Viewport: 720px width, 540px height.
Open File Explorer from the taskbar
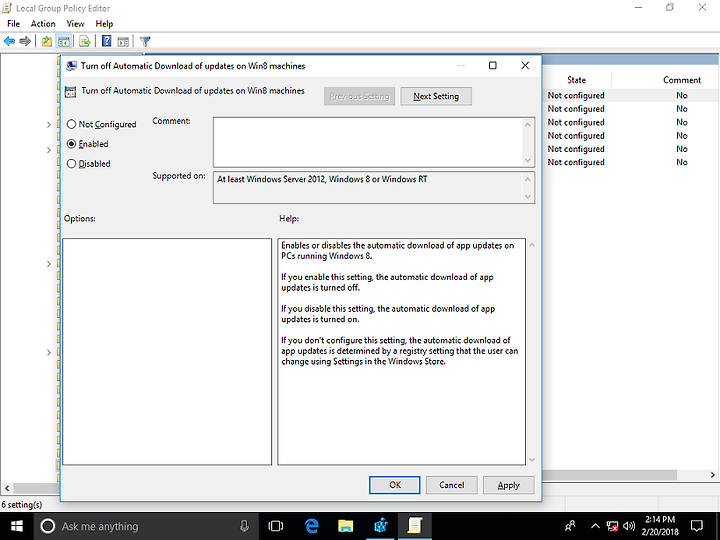[345, 526]
